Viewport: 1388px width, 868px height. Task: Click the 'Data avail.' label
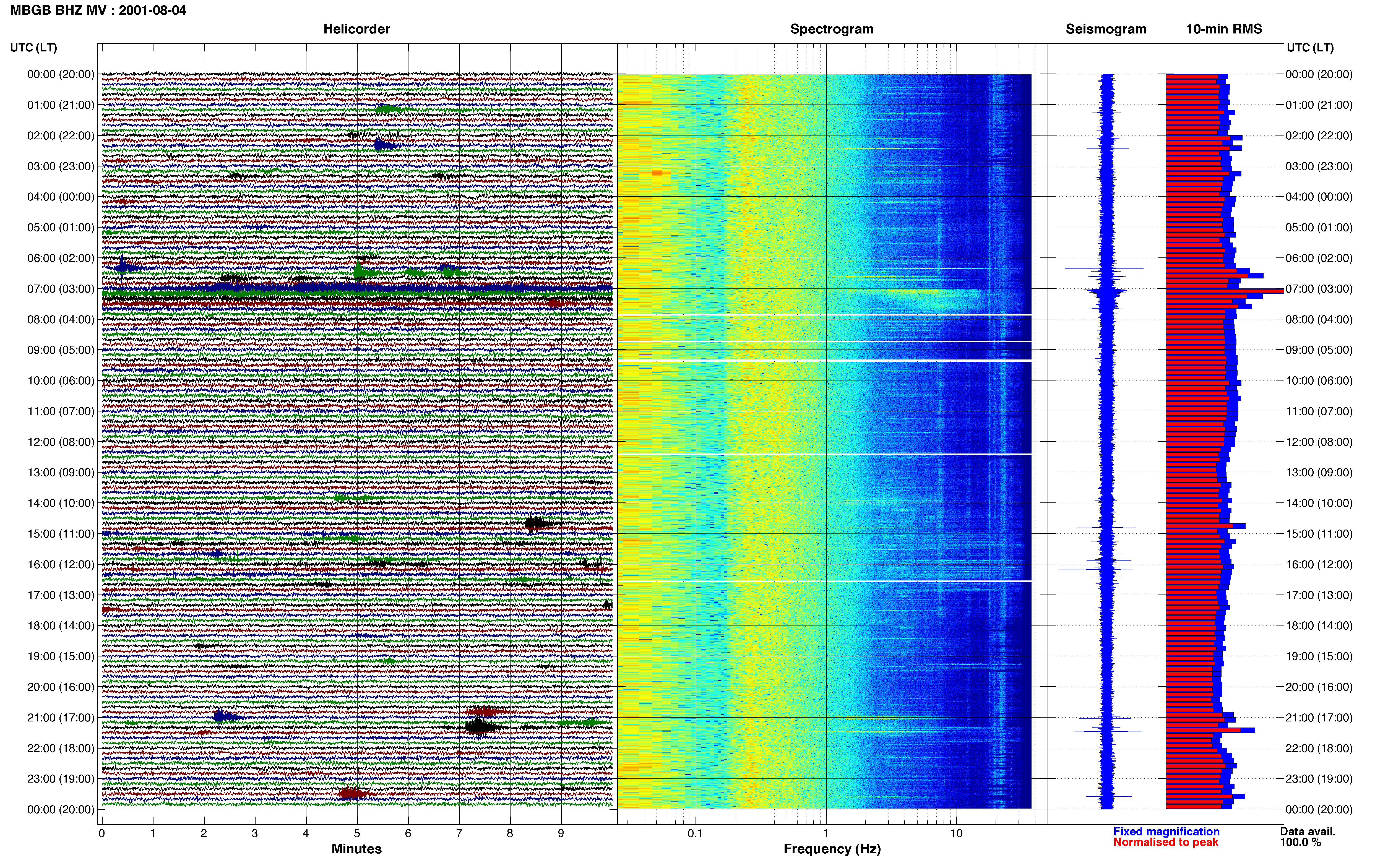[1308, 831]
